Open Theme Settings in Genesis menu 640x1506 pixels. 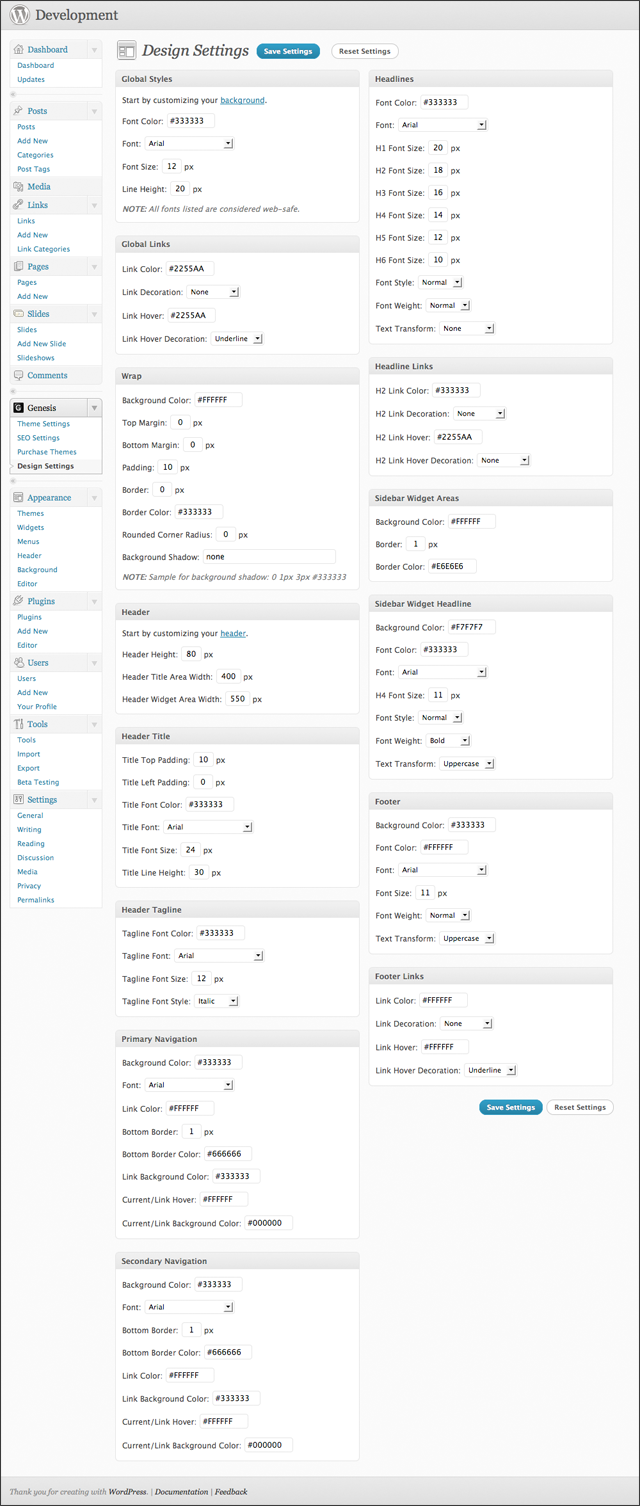click(43, 424)
